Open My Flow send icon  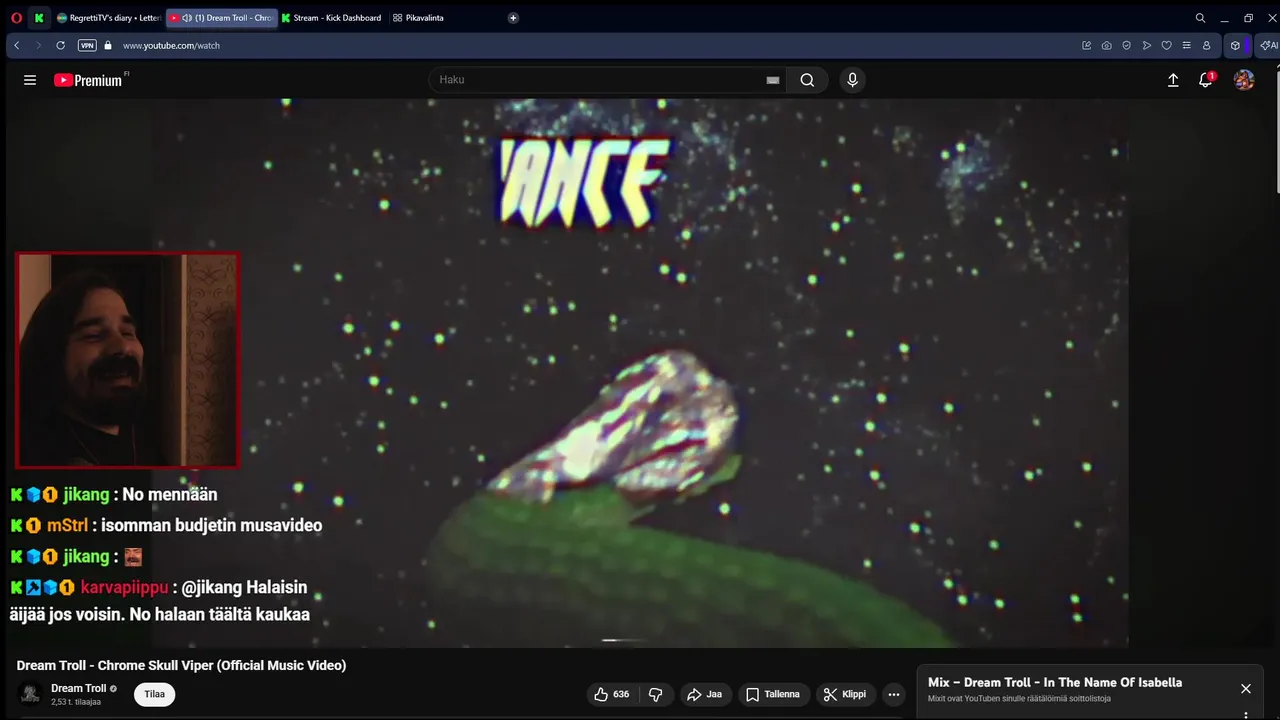point(1146,45)
